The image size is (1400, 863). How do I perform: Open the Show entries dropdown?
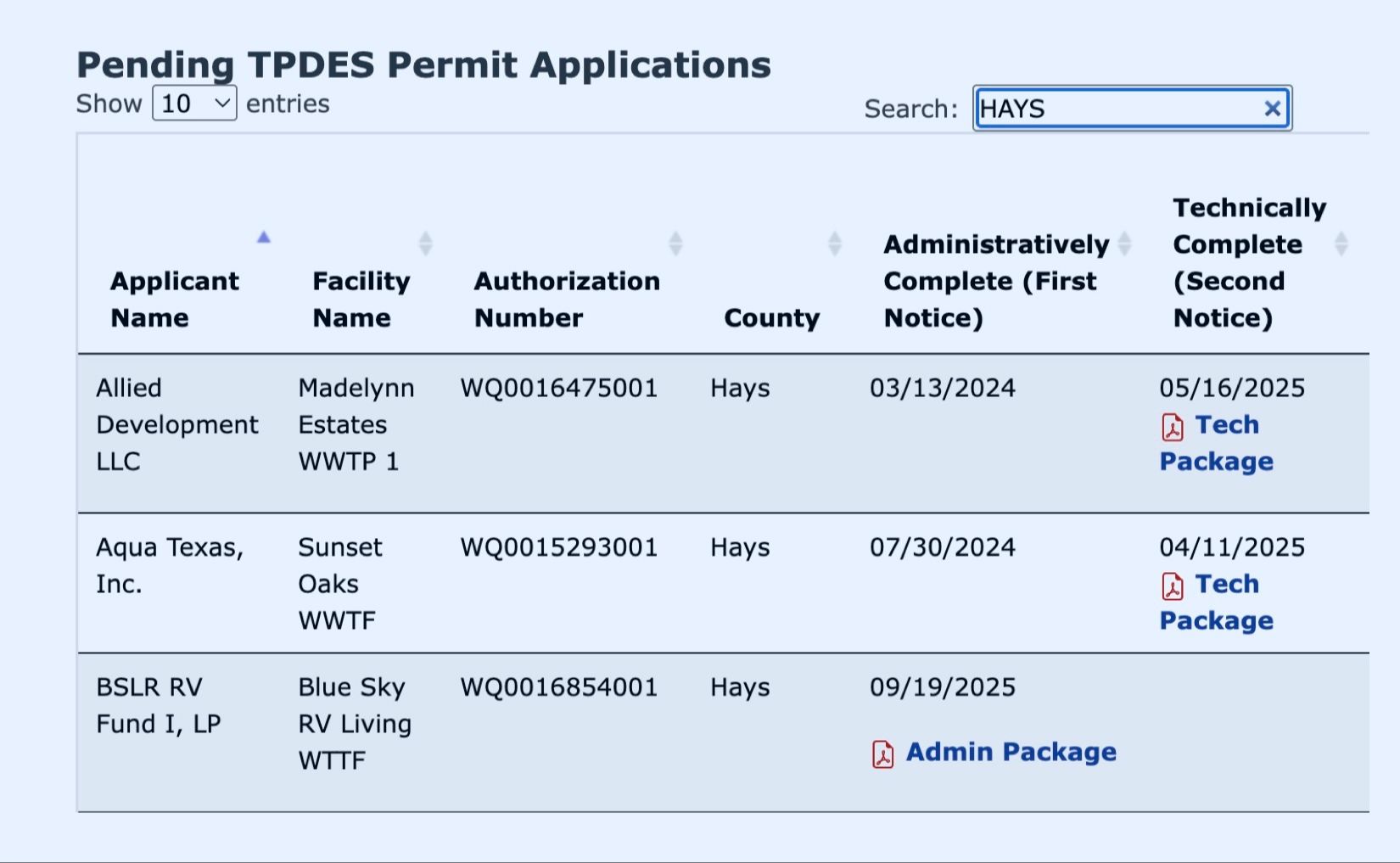194,104
